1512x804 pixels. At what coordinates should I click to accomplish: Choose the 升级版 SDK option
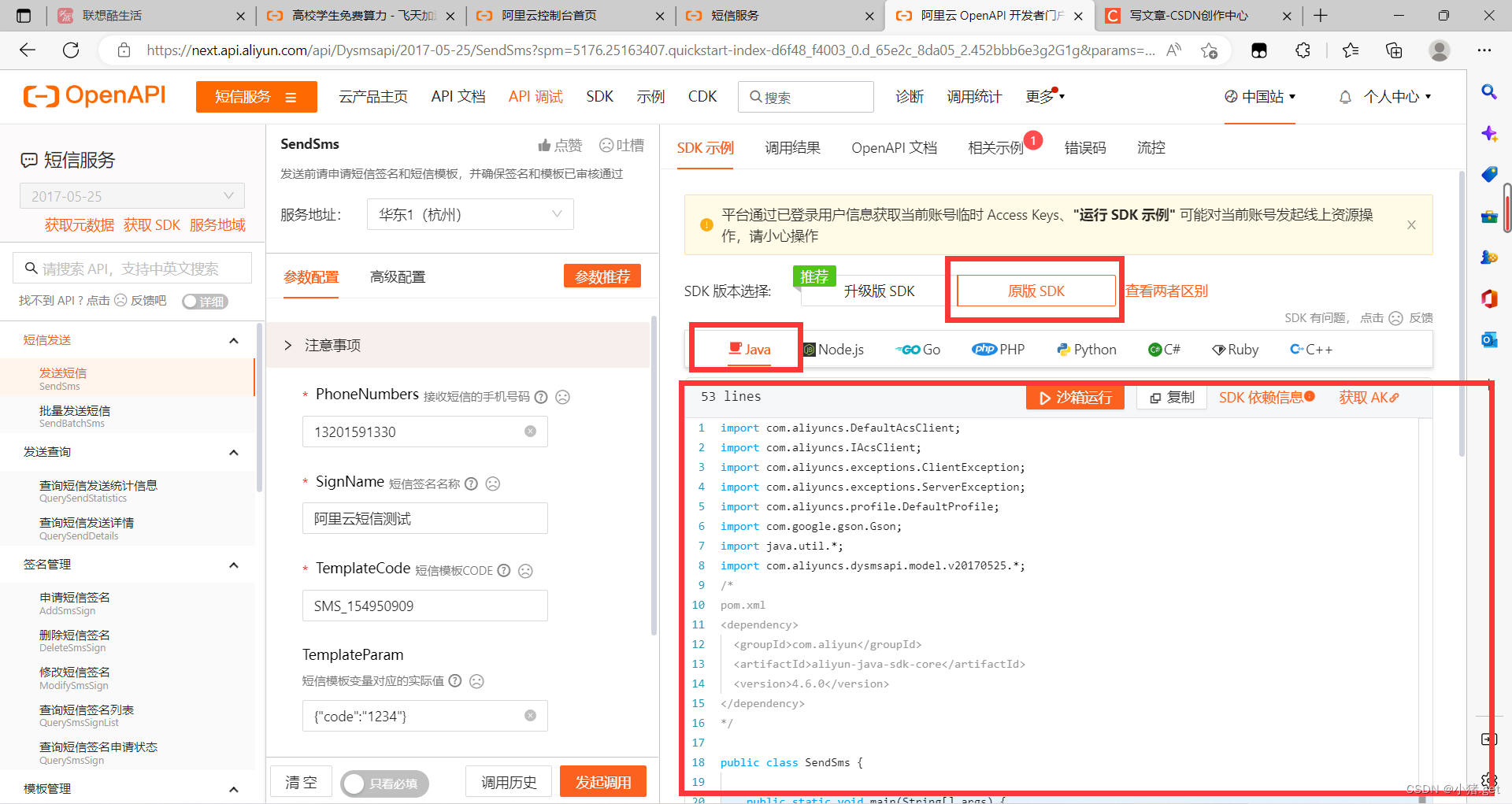coord(879,291)
